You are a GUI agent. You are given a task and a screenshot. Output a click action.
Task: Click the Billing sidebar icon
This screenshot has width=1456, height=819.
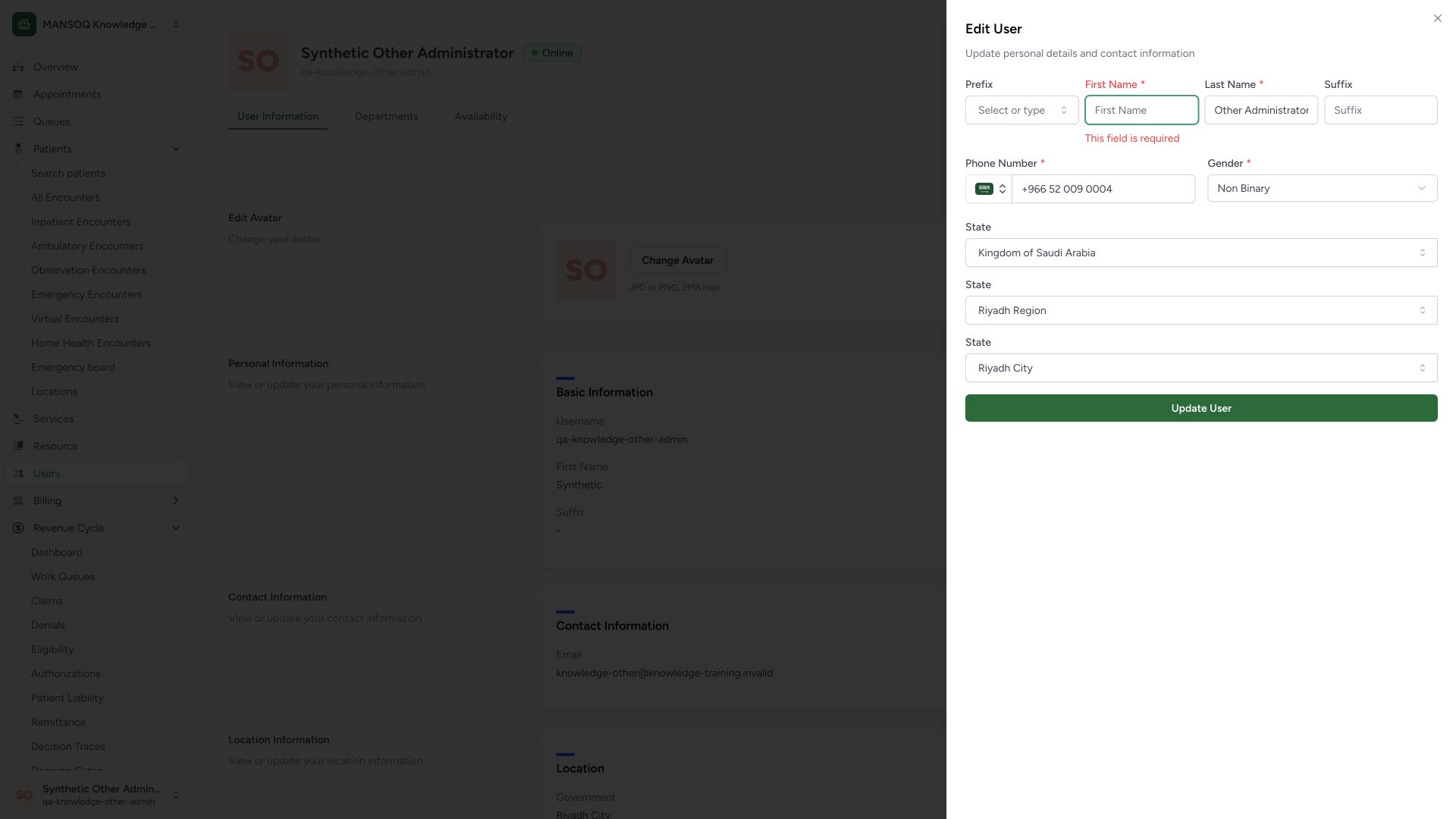(x=18, y=500)
